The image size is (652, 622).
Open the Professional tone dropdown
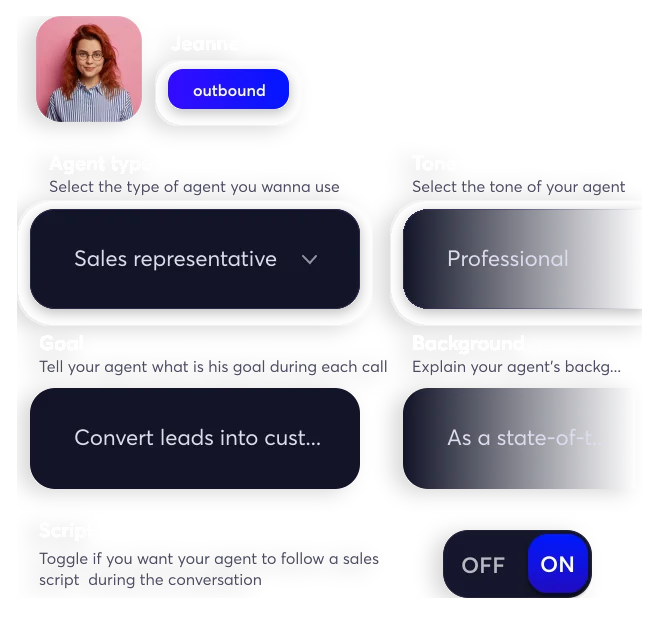(522, 259)
